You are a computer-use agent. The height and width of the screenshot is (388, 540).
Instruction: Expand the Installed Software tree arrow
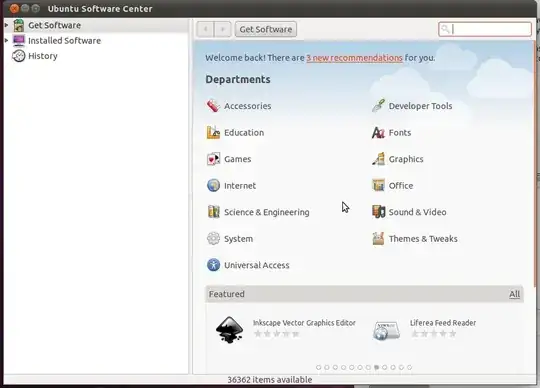pos(7,41)
